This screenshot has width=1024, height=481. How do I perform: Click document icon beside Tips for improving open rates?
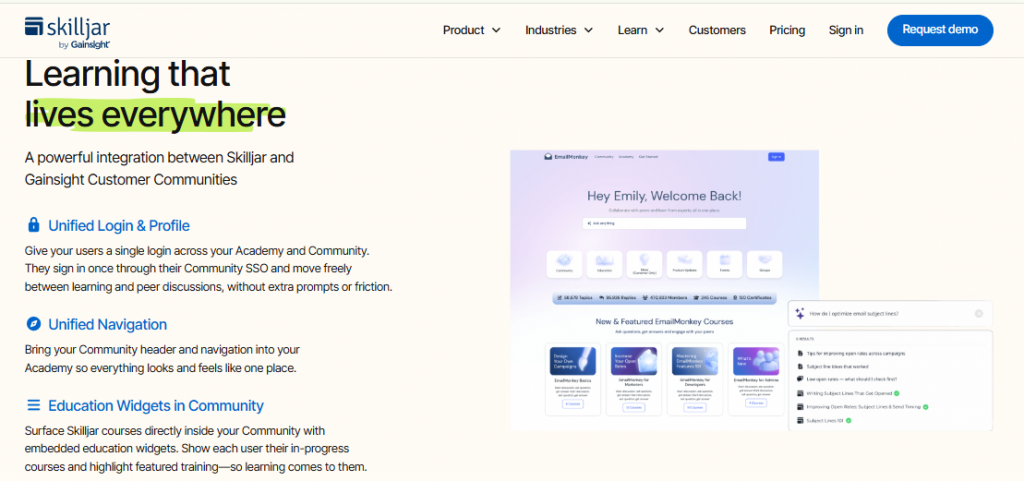pos(801,353)
